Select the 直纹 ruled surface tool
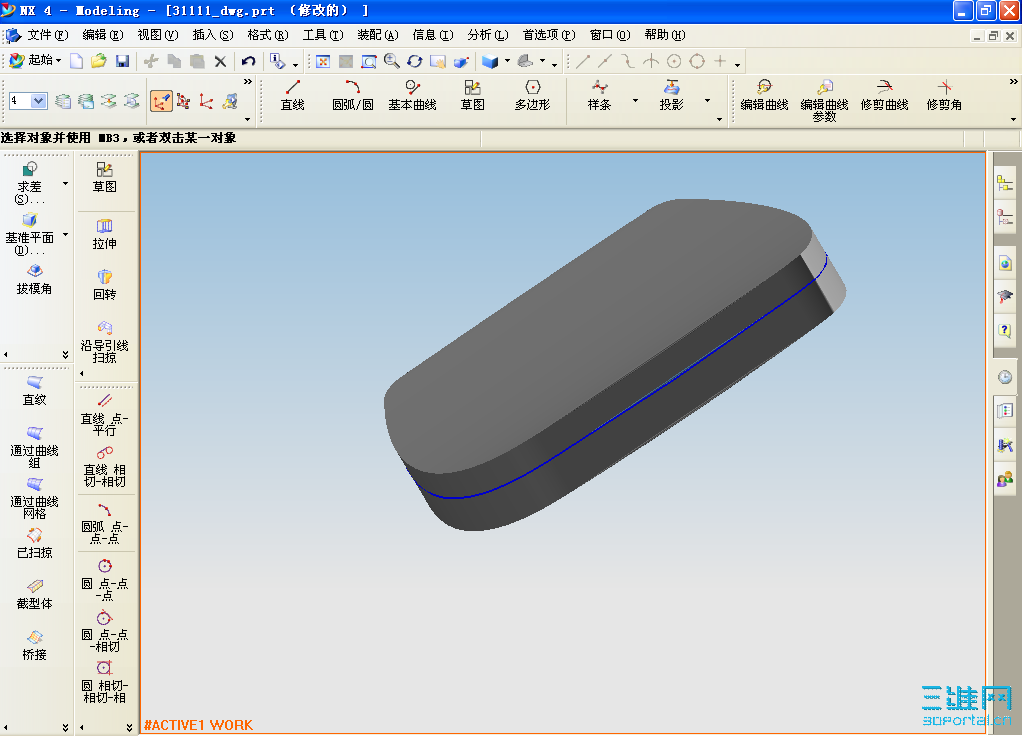1022x736 pixels. coord(35,390)
